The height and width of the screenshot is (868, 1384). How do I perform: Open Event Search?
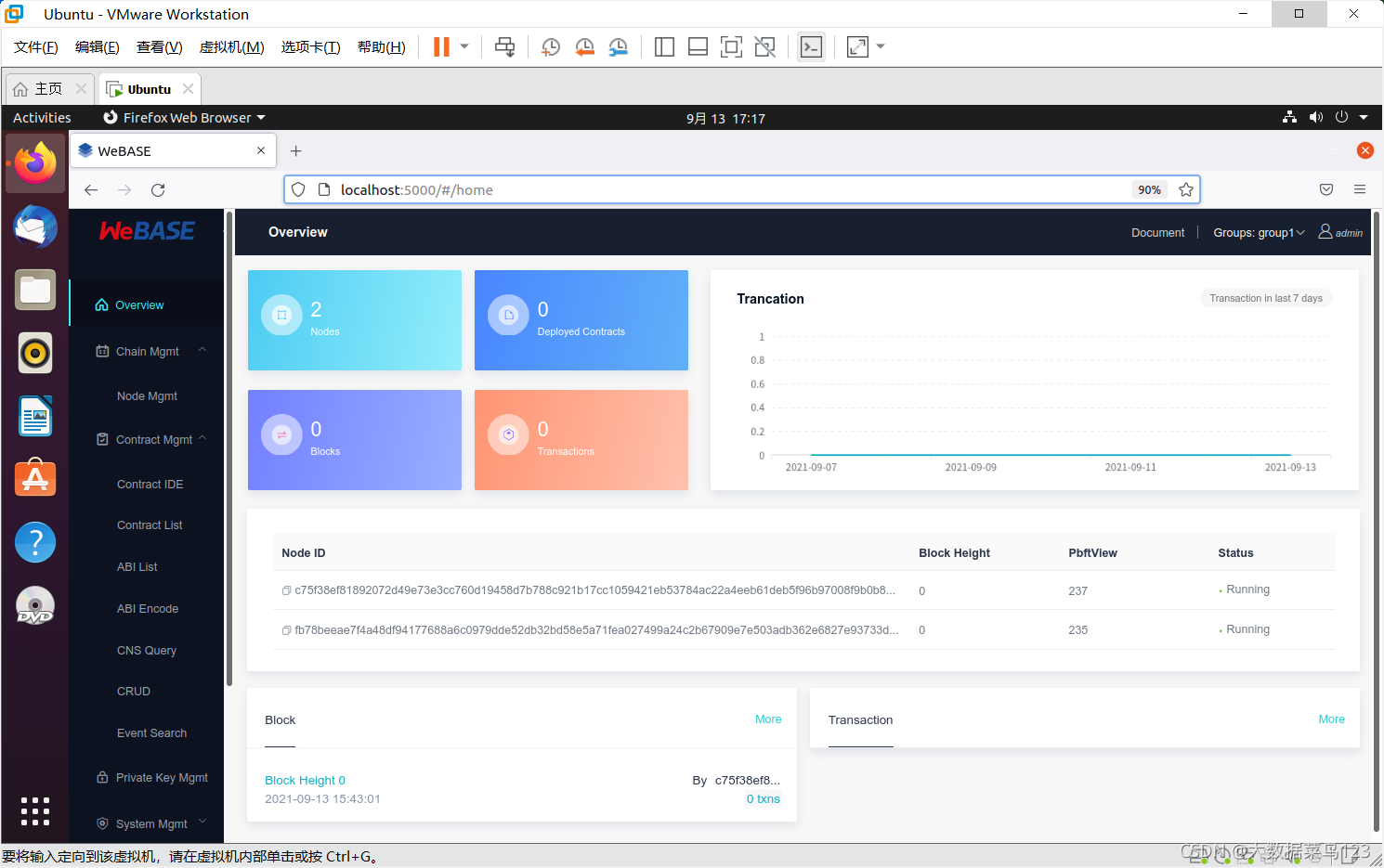point(151,733)
